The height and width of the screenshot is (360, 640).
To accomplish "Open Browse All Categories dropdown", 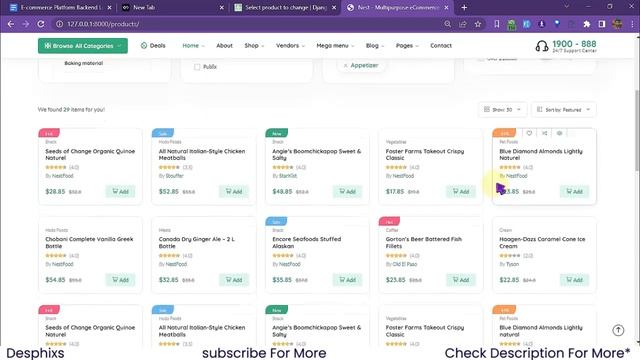I will click(x=83, y=46).
